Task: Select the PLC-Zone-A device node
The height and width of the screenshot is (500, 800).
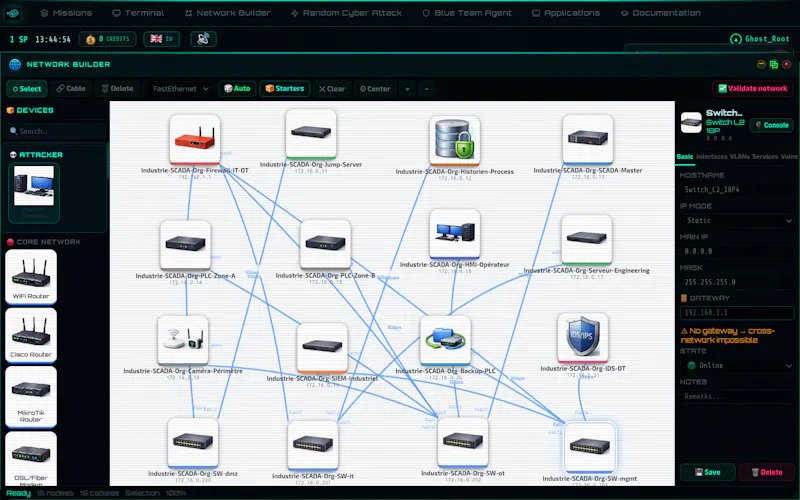Action: (x=185, y=244)
